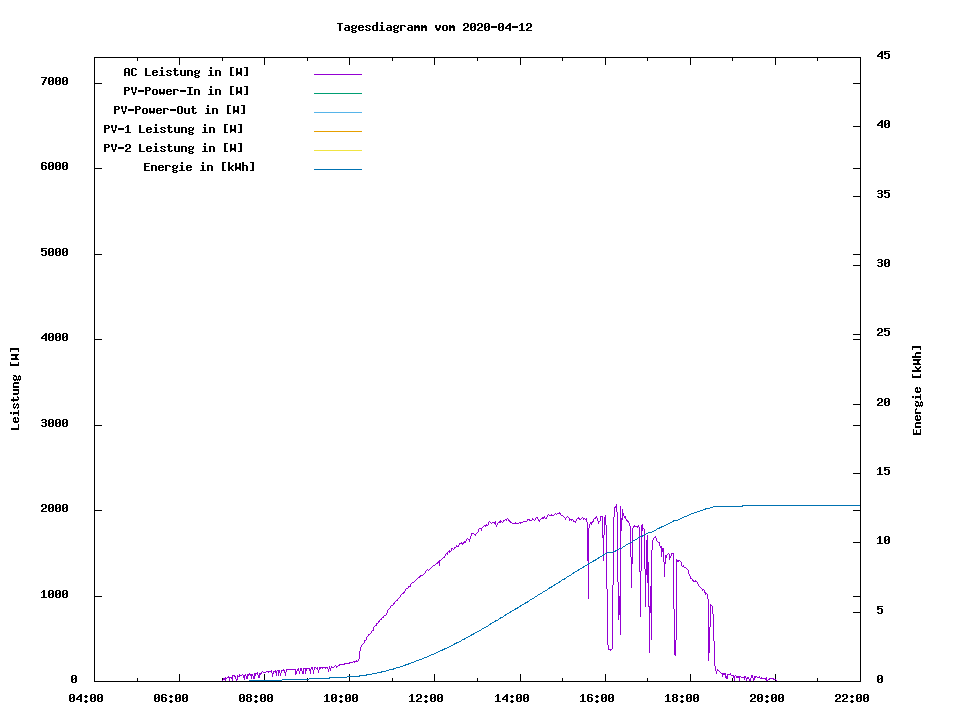Select the blue PV-Power-Out legend line sample
The height and width of the screenshot is (720, 960).
337,112
